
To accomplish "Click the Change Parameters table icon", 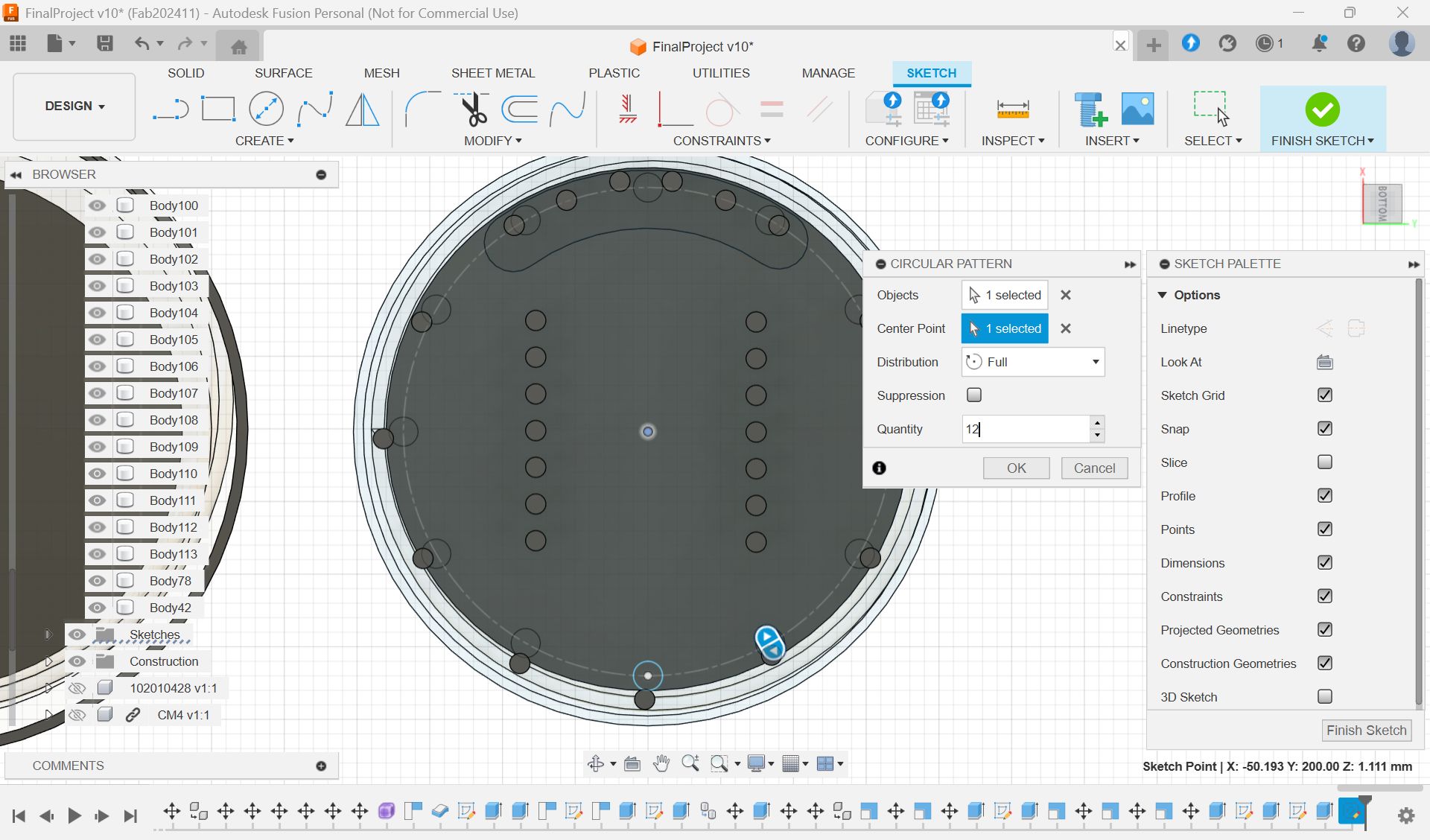I will [x=931, y=109].
